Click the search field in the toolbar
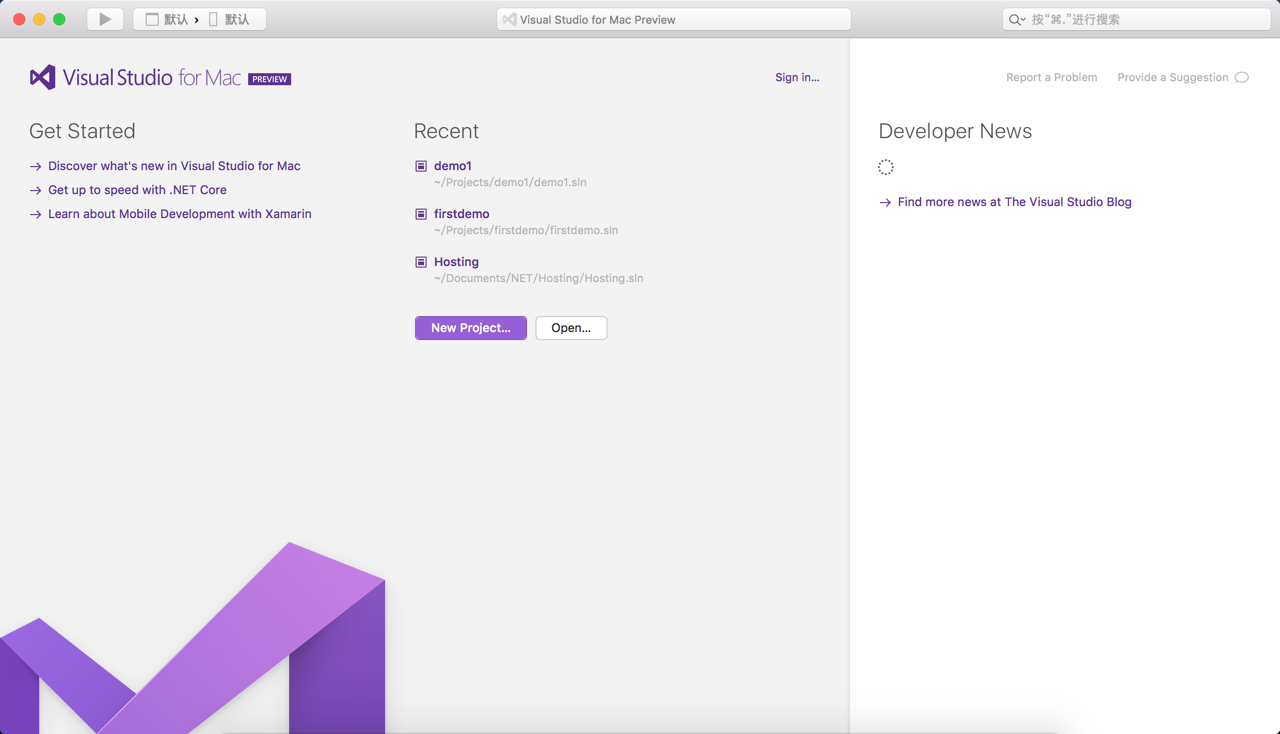1280x734 pixels. [x=1136, y=19]
